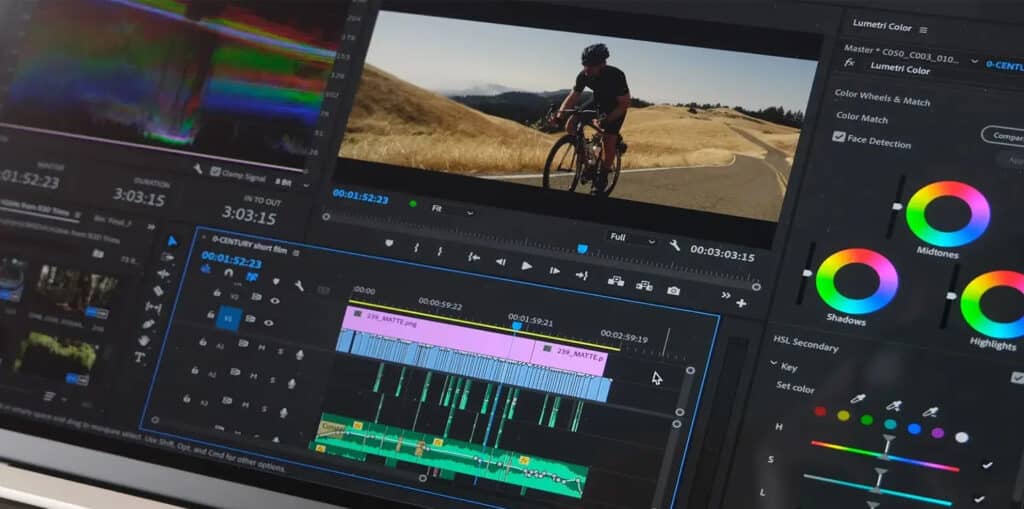Play the program monitor
This screenshot has height=509, width=1024.
click(526, 266)
